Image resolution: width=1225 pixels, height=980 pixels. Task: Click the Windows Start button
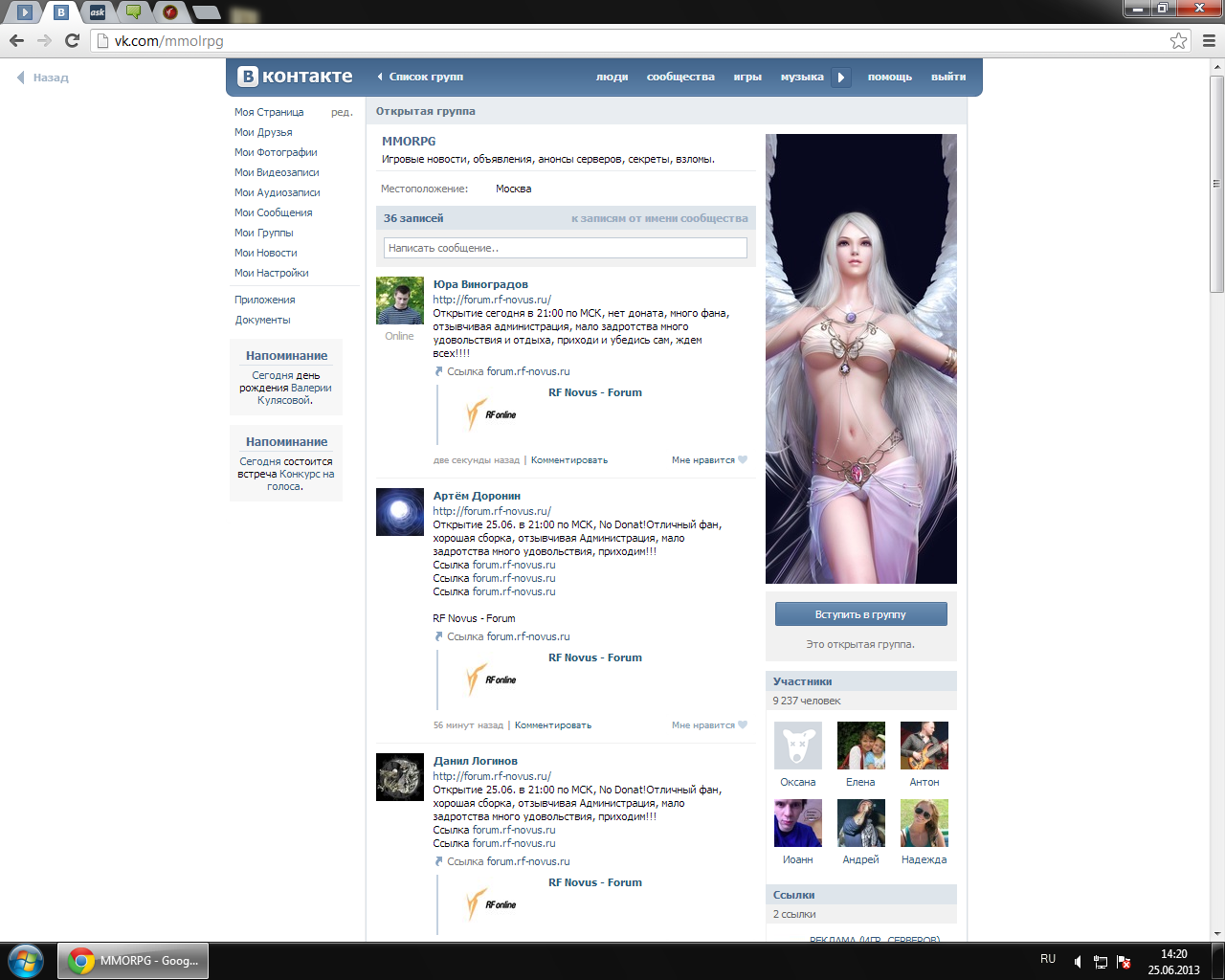click(x=26, y=961)
